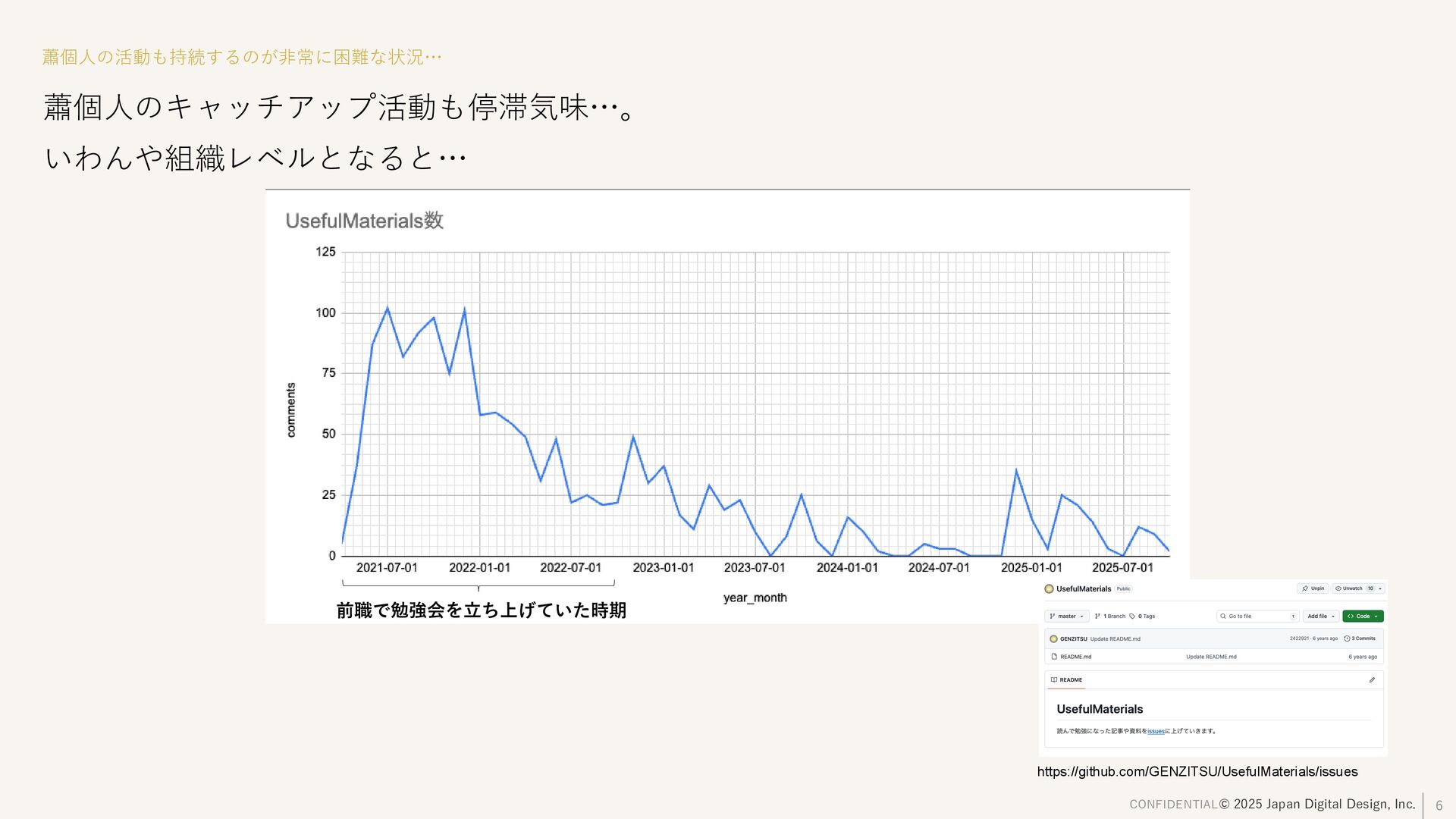
Task: Click the 1 Branch icon link
Action: pyautogui.click(x=1097, y=617)
